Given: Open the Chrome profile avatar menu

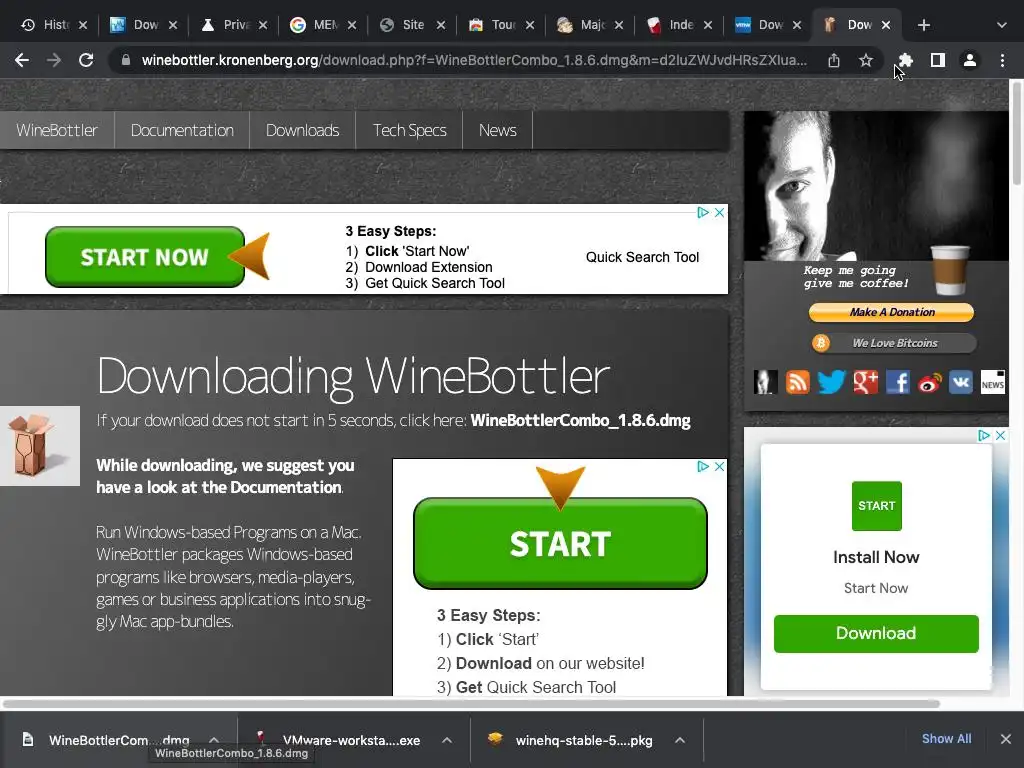Looking at the screenshot, I should 970,60.
